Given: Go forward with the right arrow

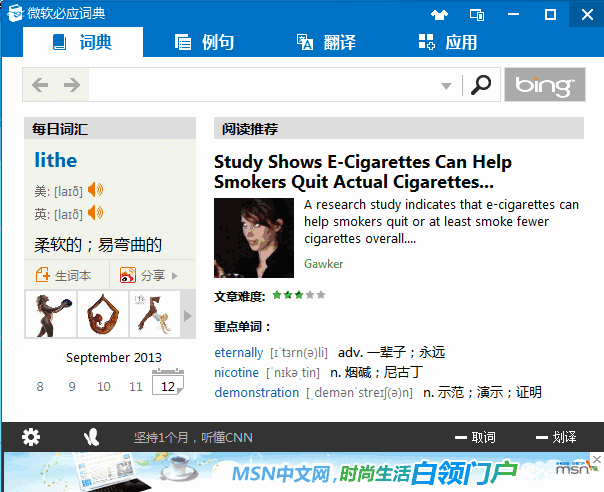Looking at the screenshot, I should click(x=71, y=85).
